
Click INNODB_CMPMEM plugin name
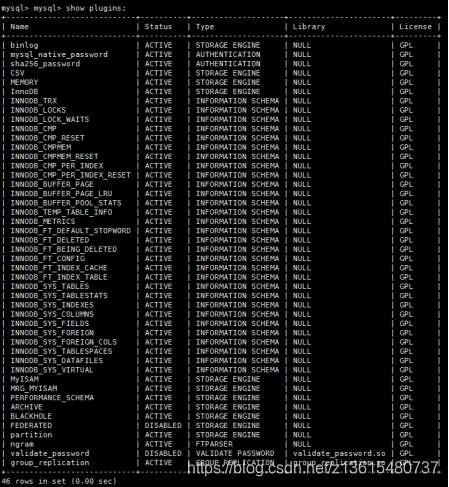pyautogui.click(x=40, y=147)
